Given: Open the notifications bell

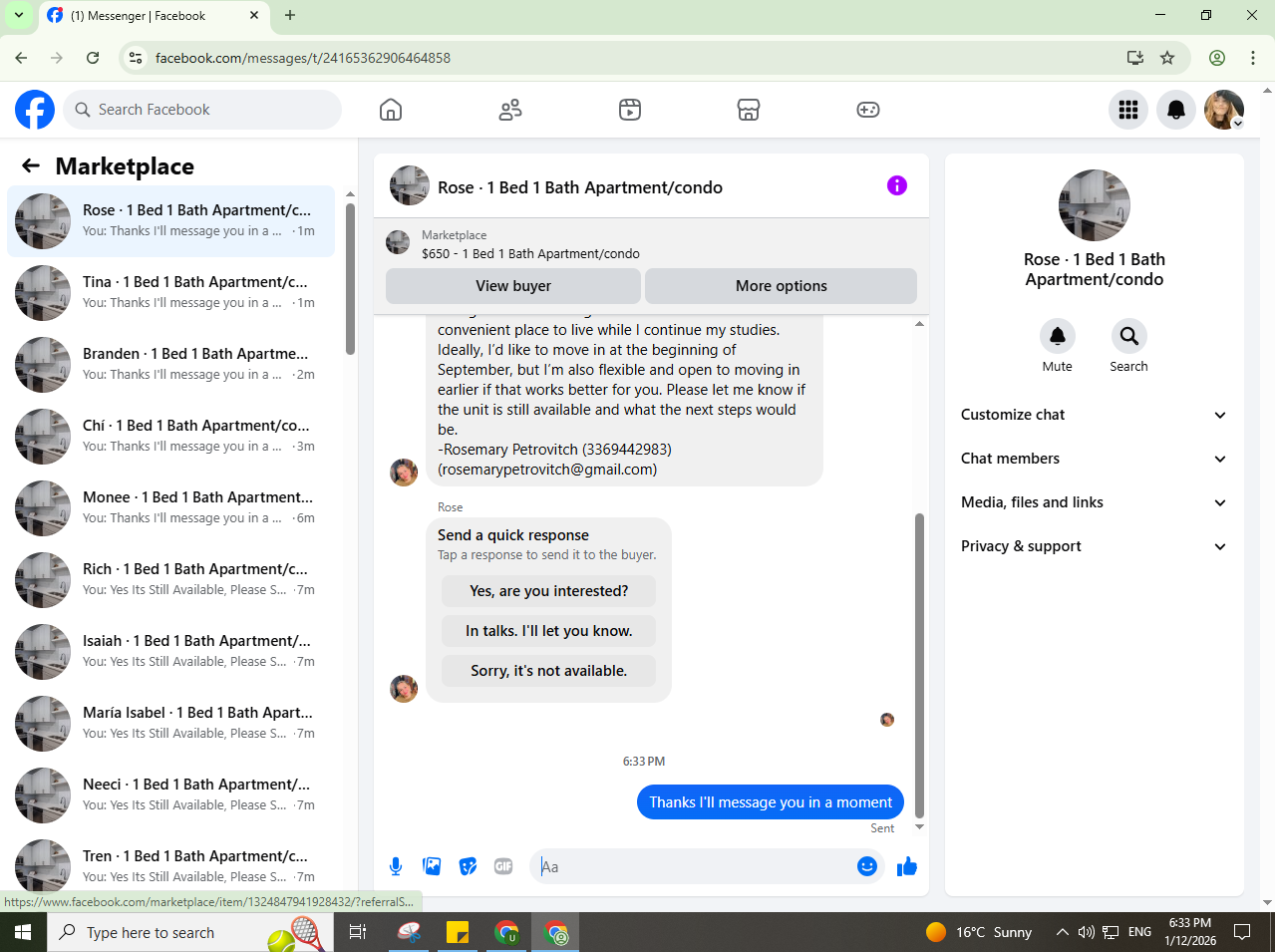Looking at the screenshot, I should point(1176,110).
